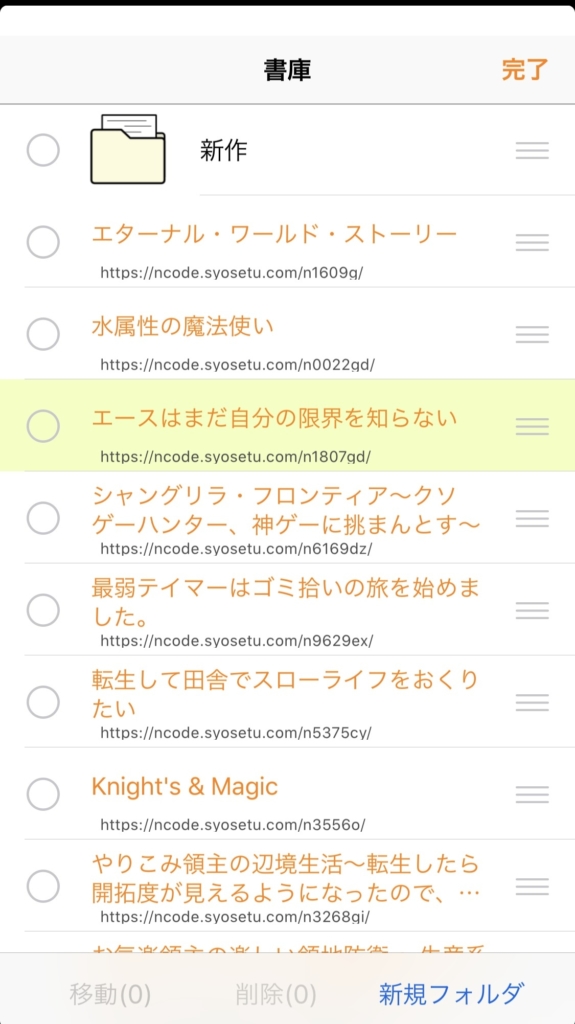This screenshot has width=575, height=1024.
Task: Mark 転生して田舎でスローライフをおくりたい selection circle
Action: (x=43, y=703)
